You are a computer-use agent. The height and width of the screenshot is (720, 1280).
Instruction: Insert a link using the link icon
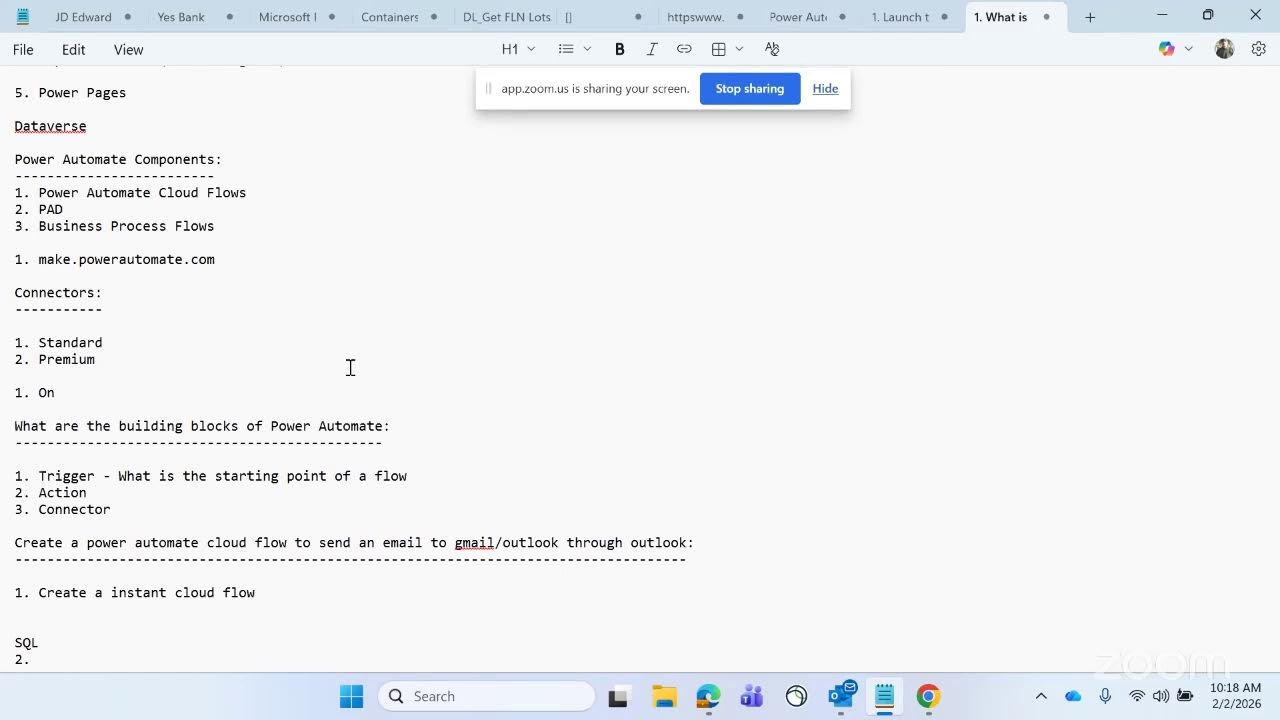684,49
